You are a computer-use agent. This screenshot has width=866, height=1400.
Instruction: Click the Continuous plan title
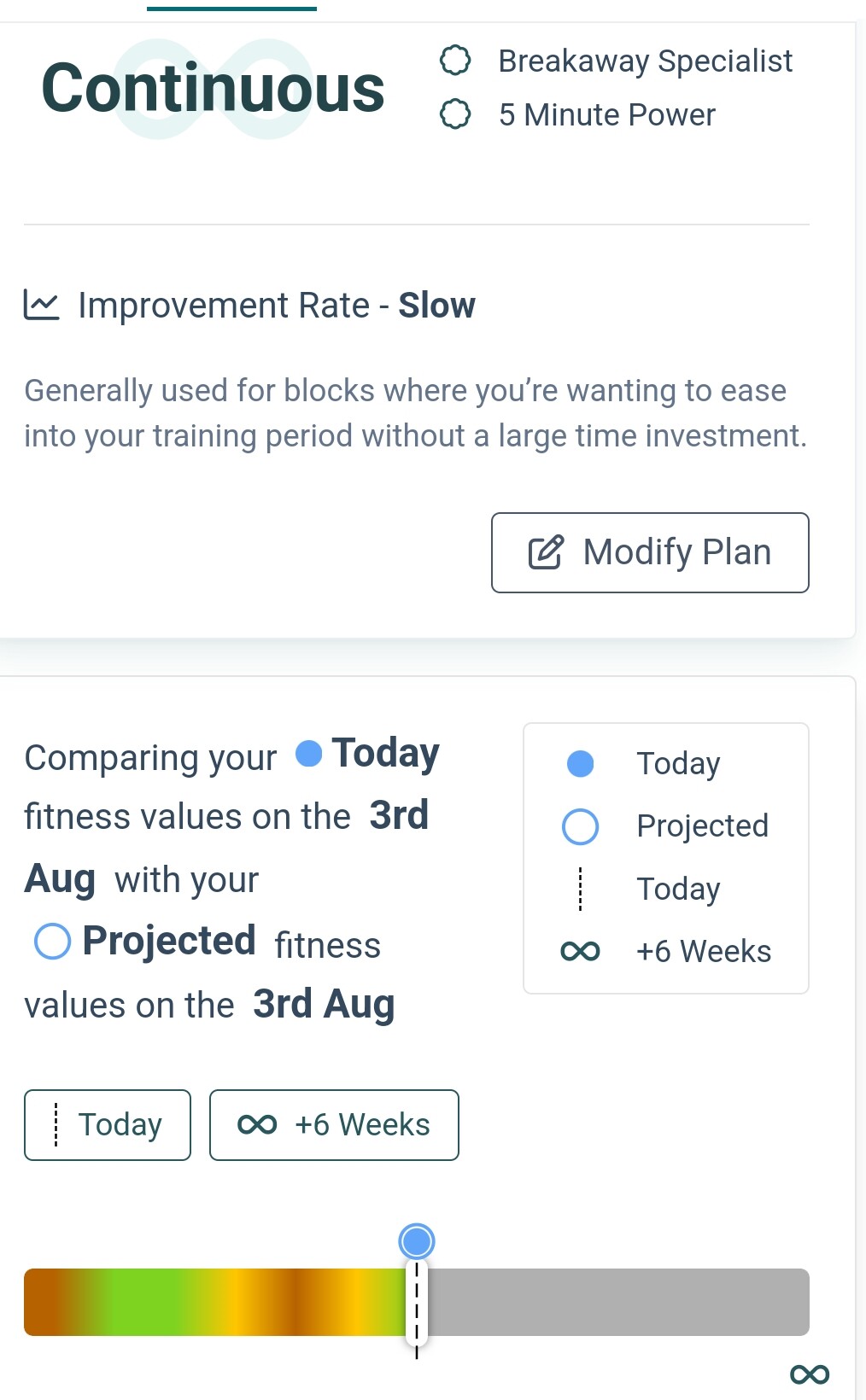click(213, 89)
